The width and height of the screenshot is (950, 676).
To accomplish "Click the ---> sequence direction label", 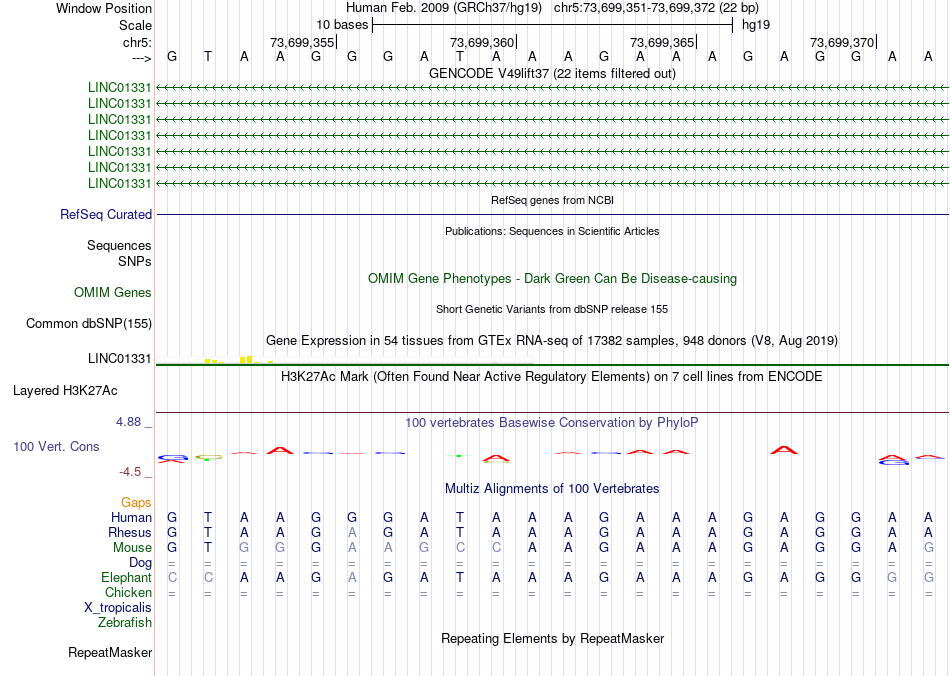I will coord(141,58).
